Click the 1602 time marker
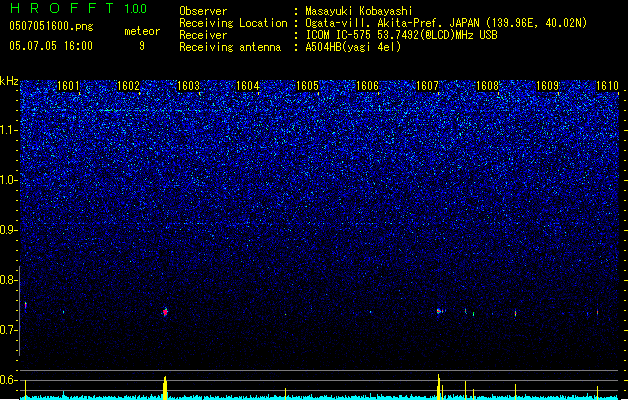 128,86
